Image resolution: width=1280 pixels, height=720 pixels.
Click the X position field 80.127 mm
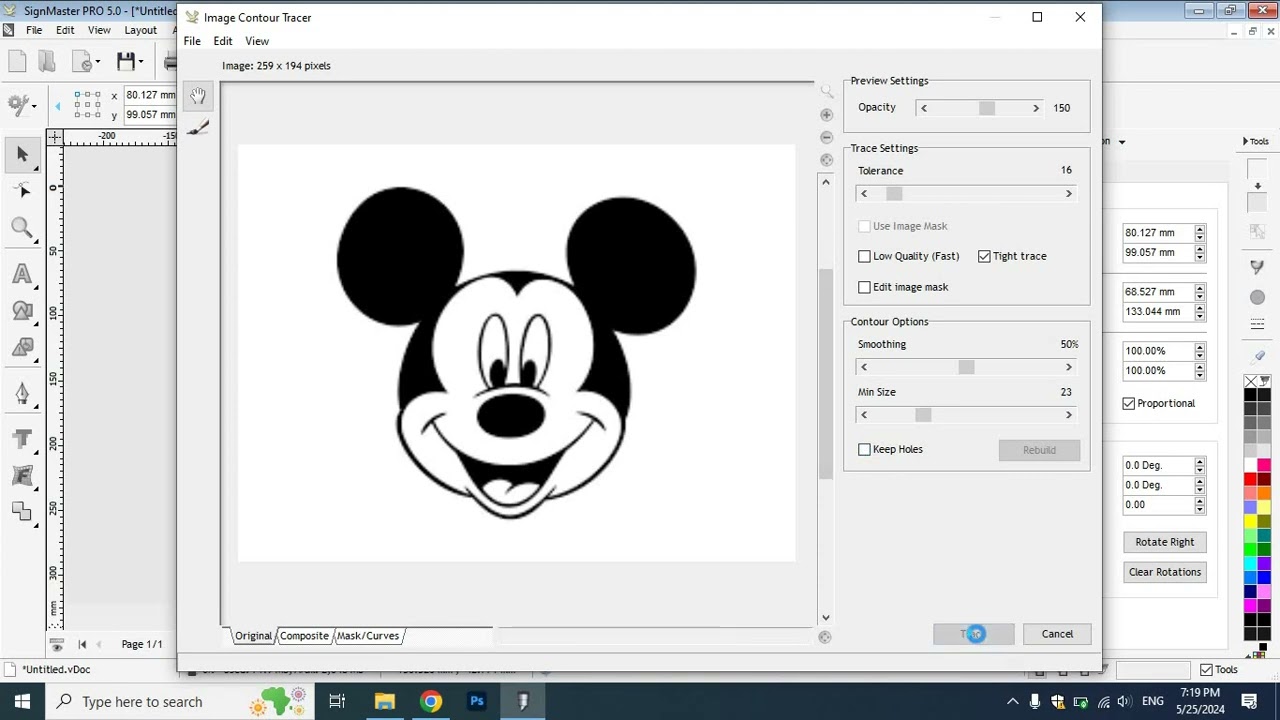coord(1158,233)
